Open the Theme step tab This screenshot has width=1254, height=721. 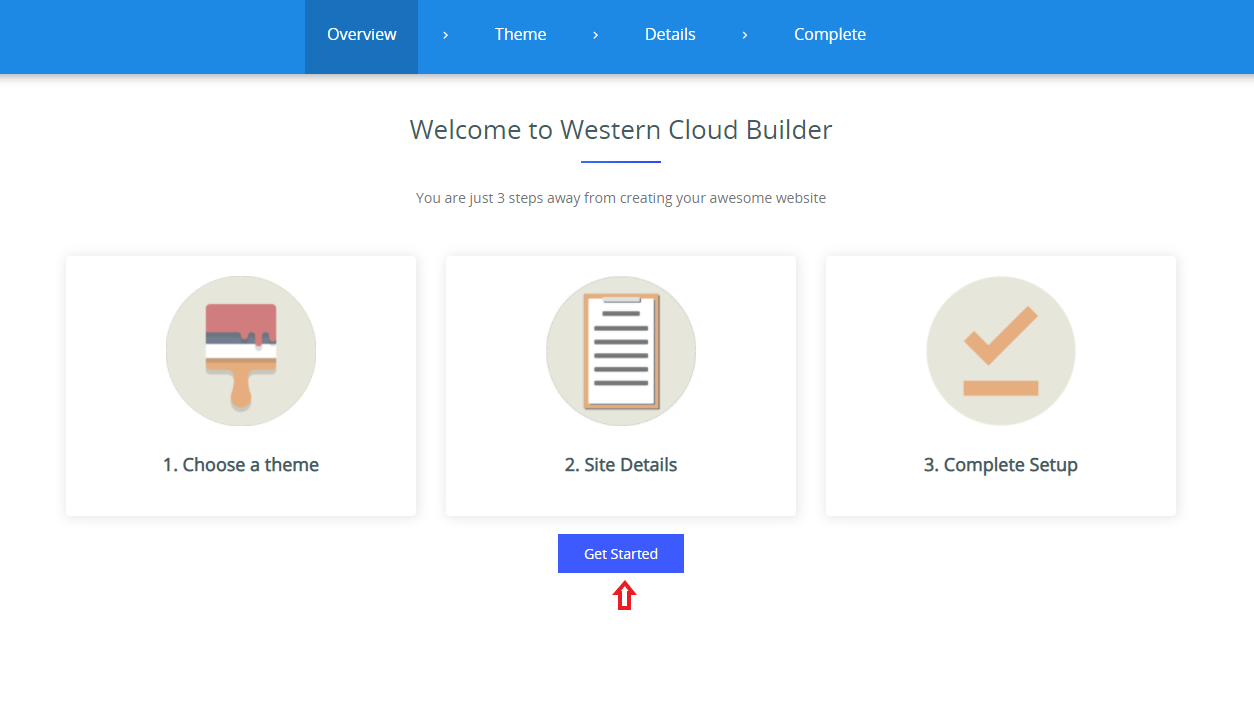(520, 35)
